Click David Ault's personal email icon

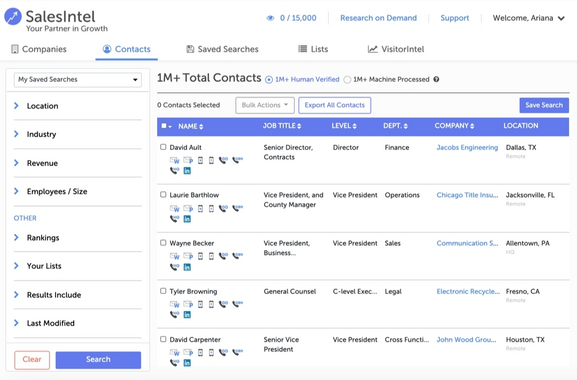pyautogui.click(x=188, y=160)
